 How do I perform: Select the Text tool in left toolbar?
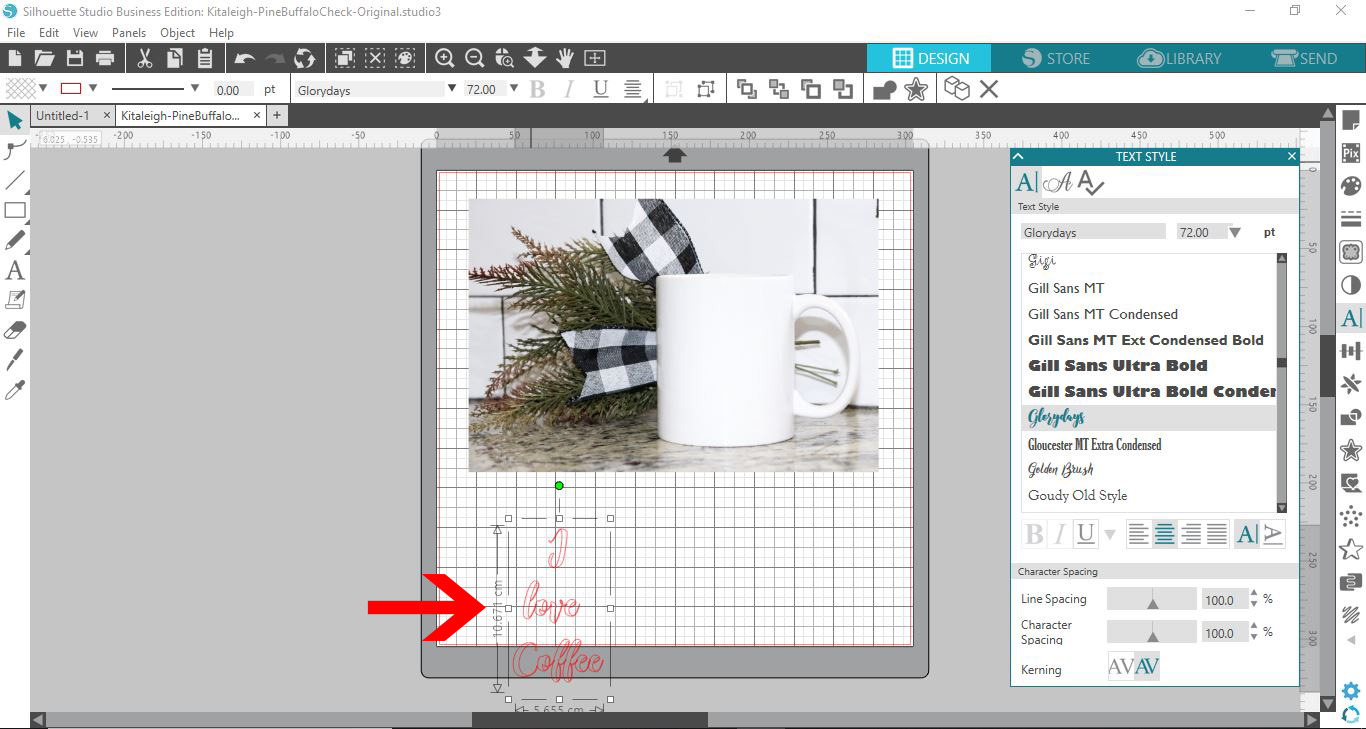(x=15, y=270)
